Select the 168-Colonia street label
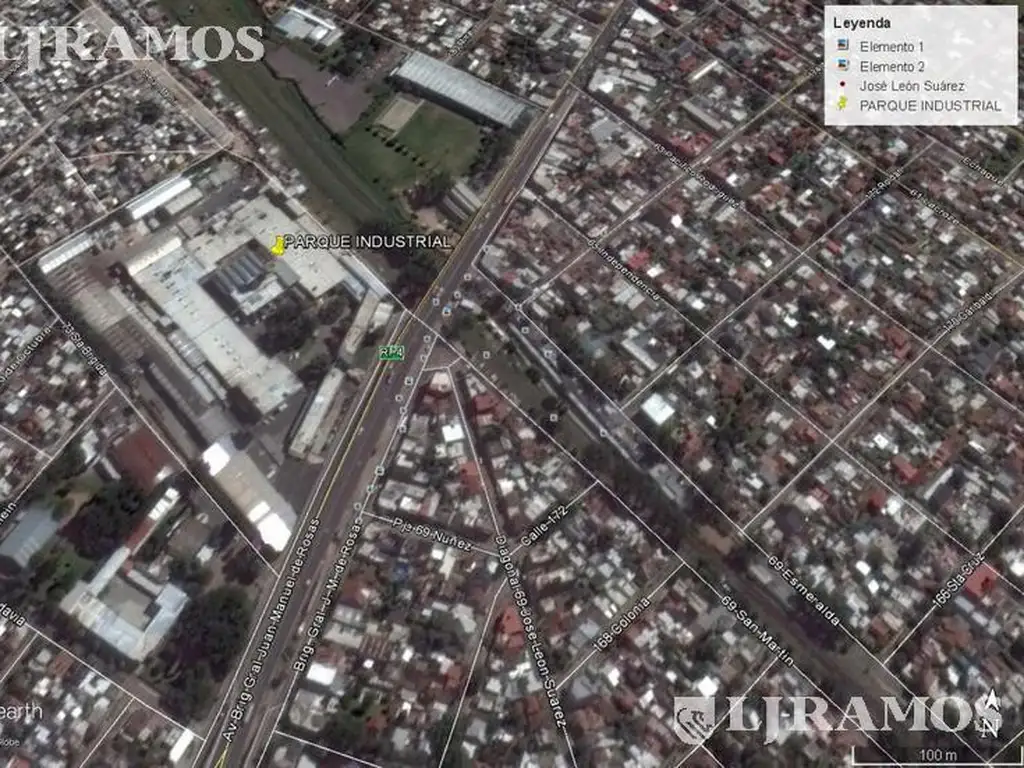 point(621,623)
